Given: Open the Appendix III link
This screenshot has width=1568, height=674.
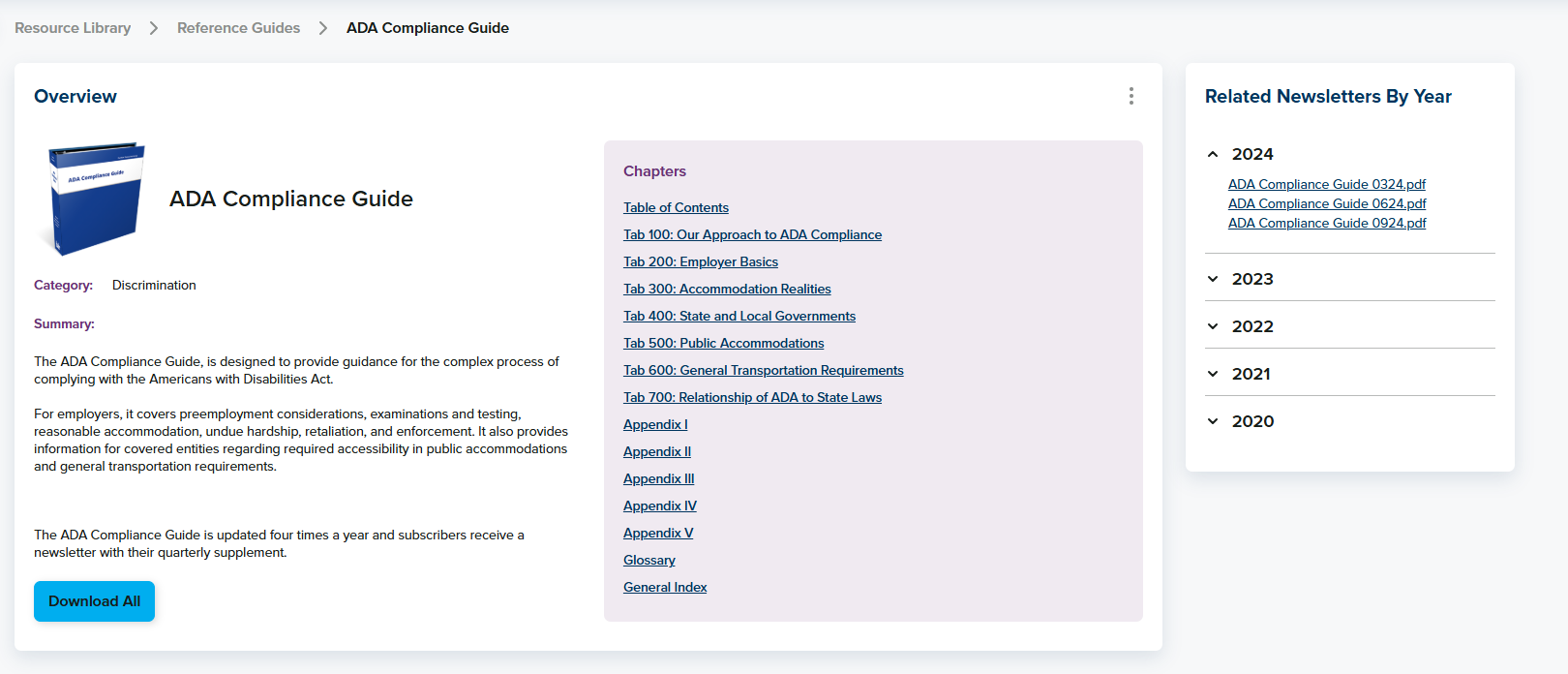Looking at the screenshot, I should click(x=658, y=478).
